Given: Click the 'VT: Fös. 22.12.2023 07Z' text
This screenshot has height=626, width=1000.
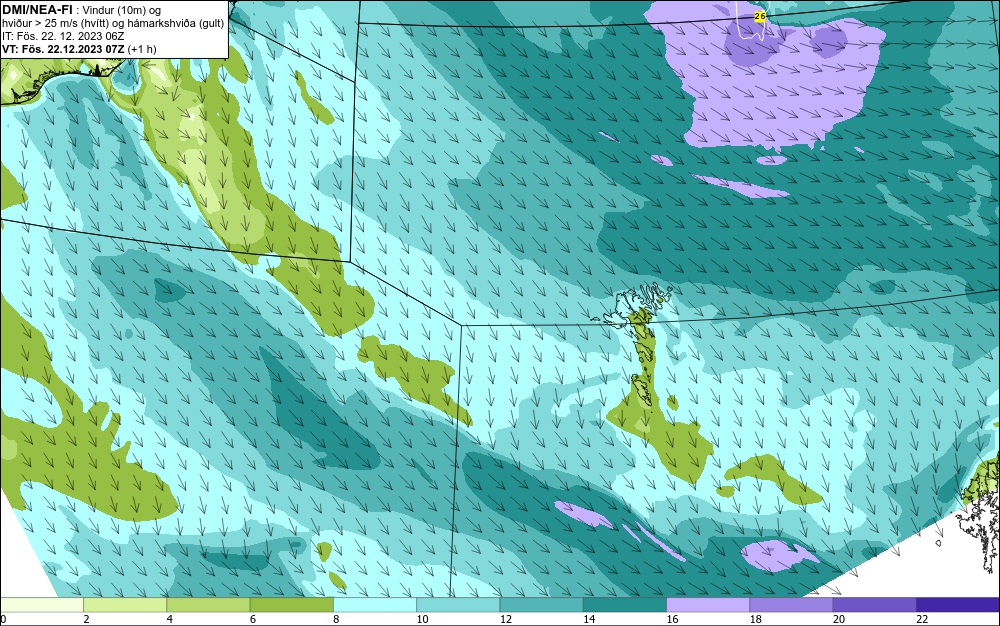Looking at the screenshot, I should point(64,48).
